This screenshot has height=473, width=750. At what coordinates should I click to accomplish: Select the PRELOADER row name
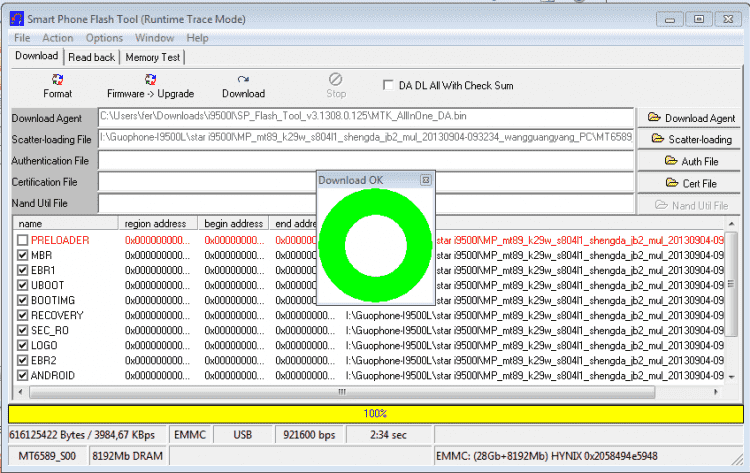pyautogui.click(x=60, y=240)
